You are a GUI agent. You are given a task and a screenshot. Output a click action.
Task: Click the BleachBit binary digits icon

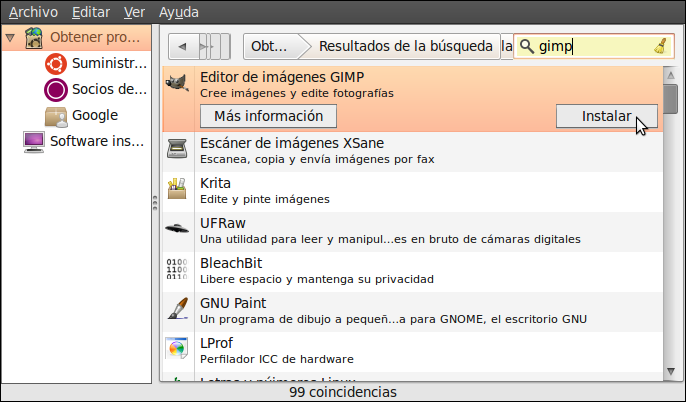tap(177, 270)
